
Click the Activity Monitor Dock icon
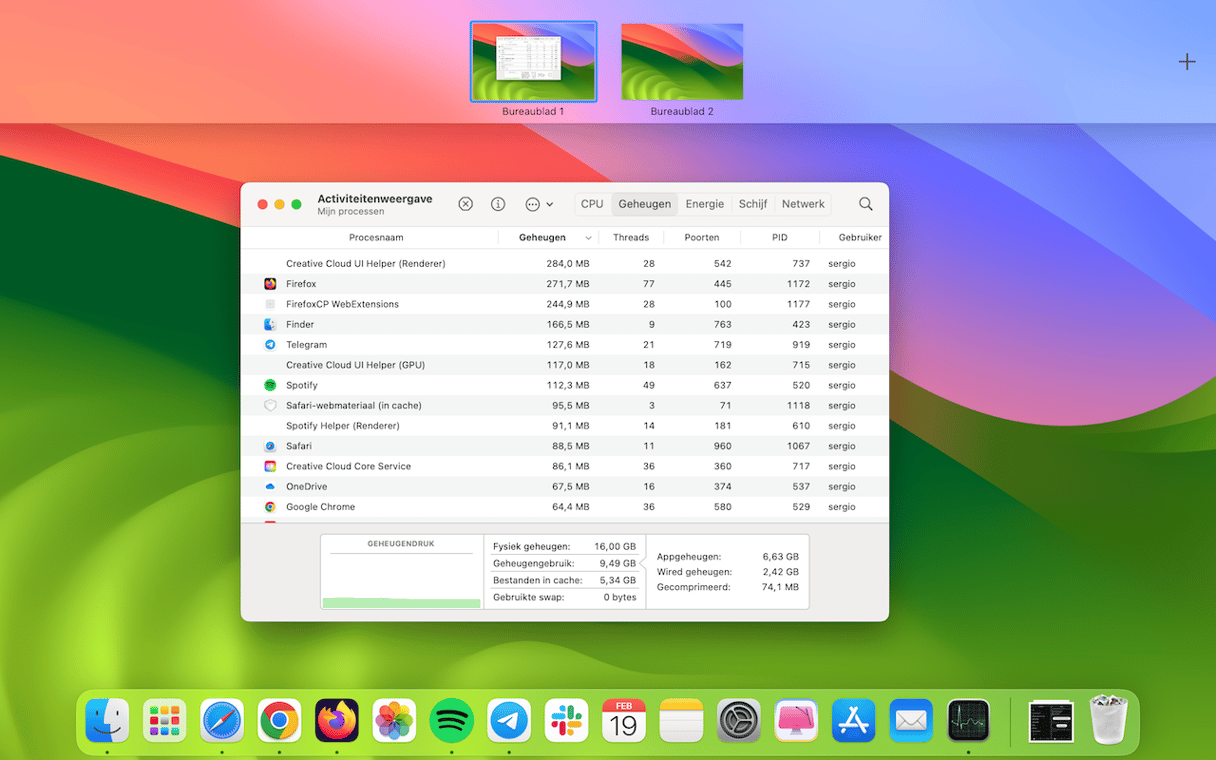tap(968, 720)
